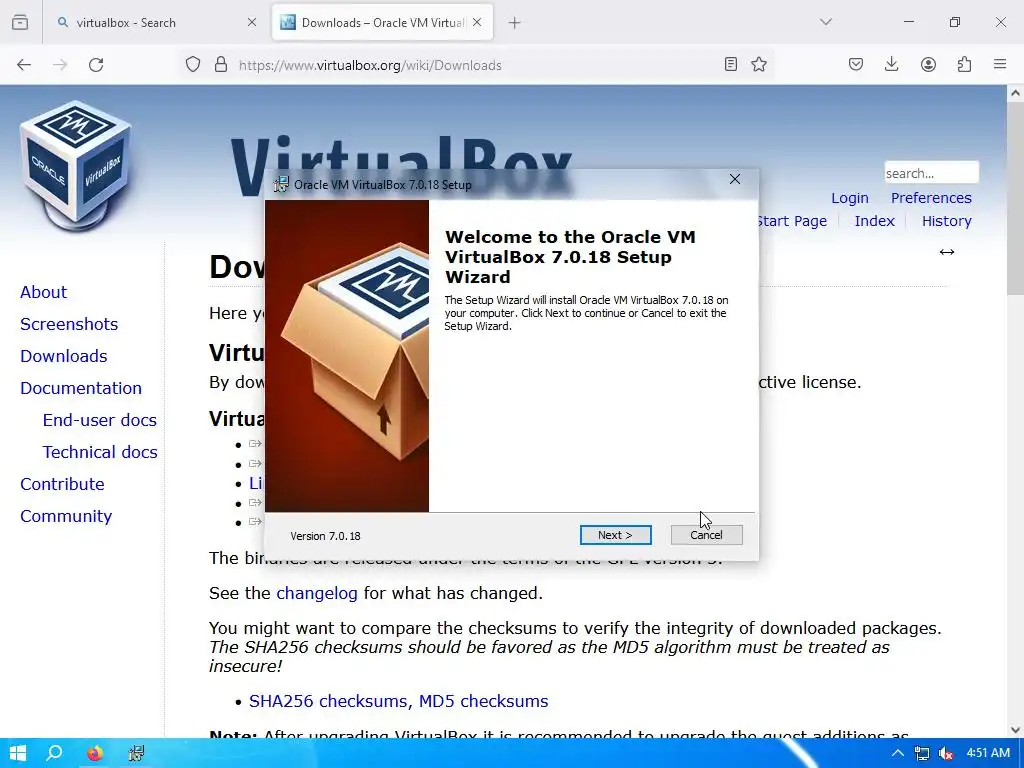Open the Preferences link
The height and width of the screenshot is (768, 1024).
[931, 198]
